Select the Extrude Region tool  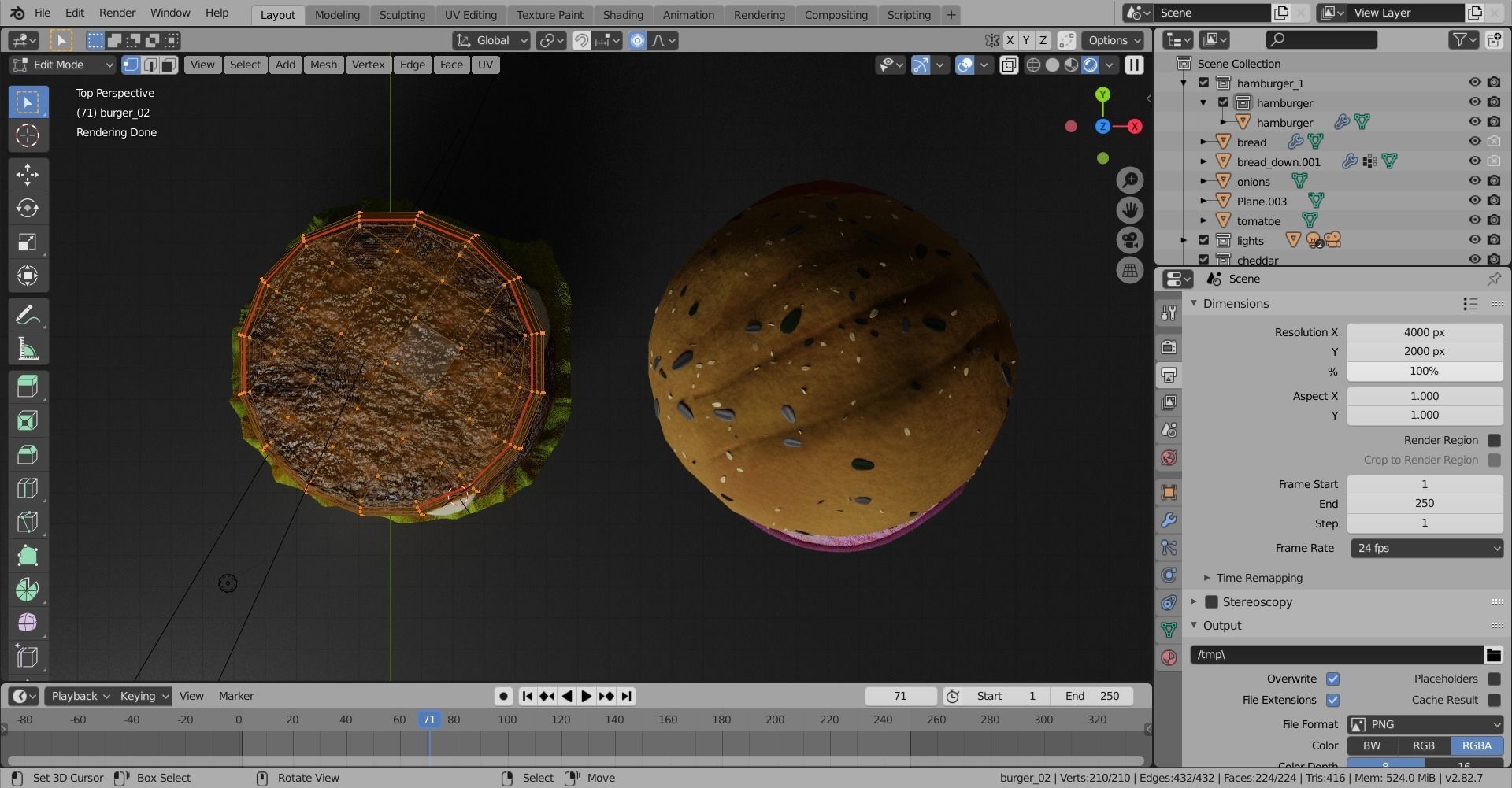[28, 387]
